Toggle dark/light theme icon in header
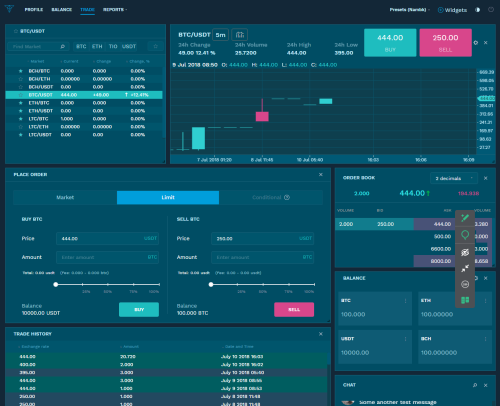Screen dimensions: 500x406 pyautogui.click(x=478, y=10)
